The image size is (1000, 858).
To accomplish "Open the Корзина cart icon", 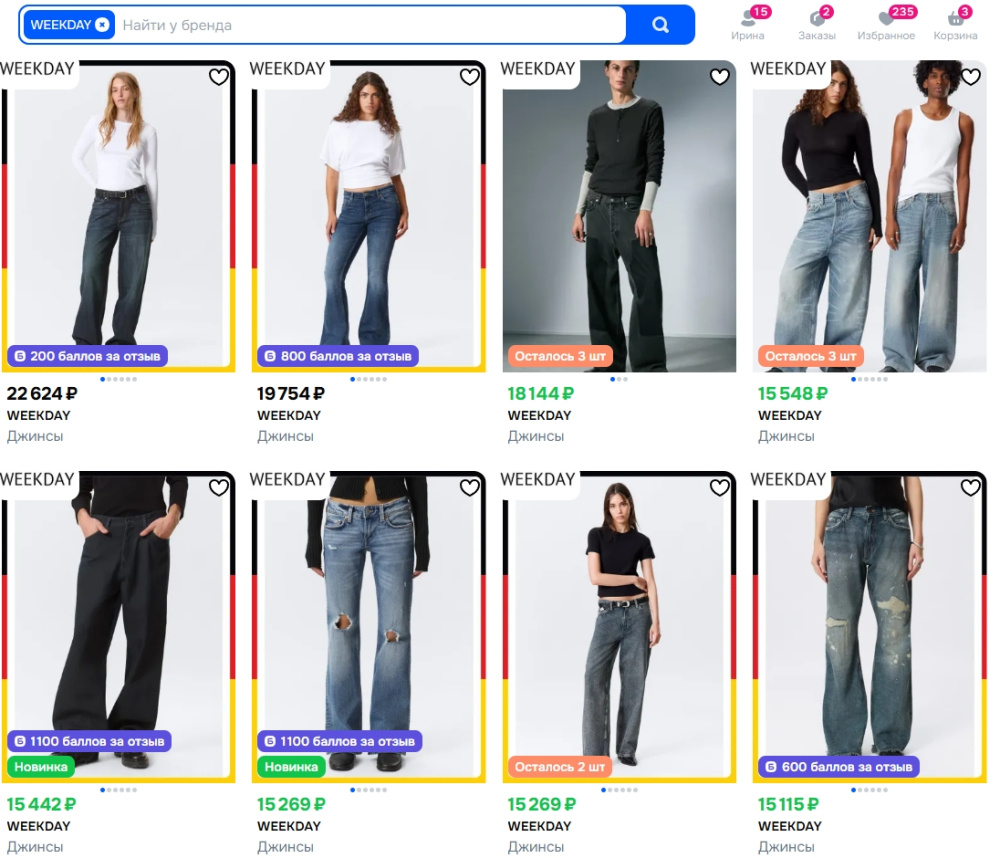I will (955, 24).
